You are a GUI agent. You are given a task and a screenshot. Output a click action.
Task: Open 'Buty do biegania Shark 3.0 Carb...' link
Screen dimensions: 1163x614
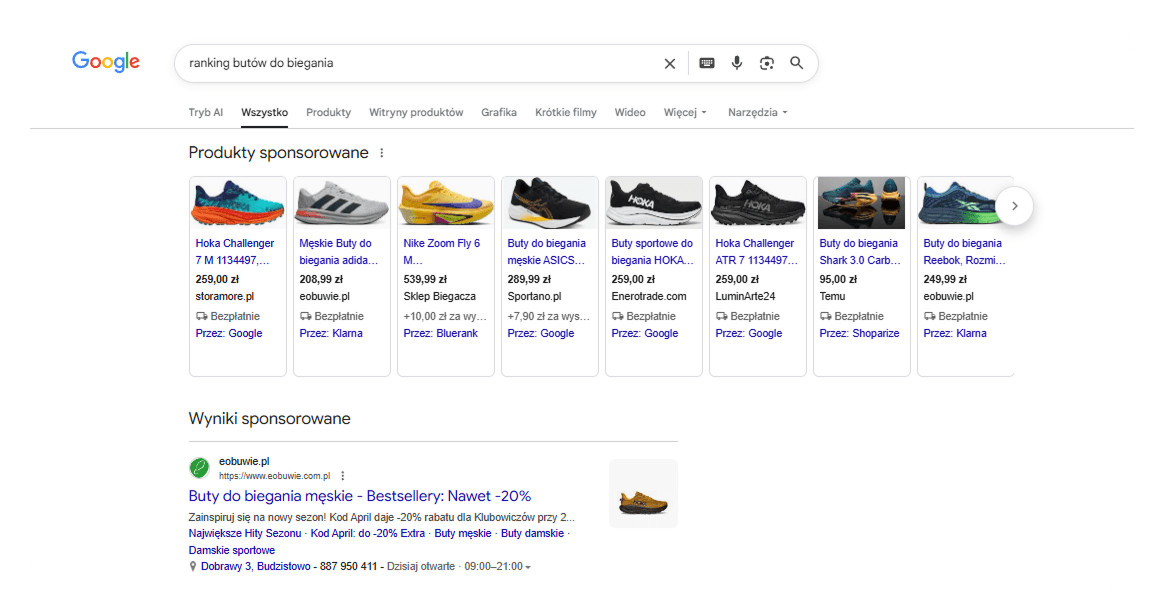860,251
